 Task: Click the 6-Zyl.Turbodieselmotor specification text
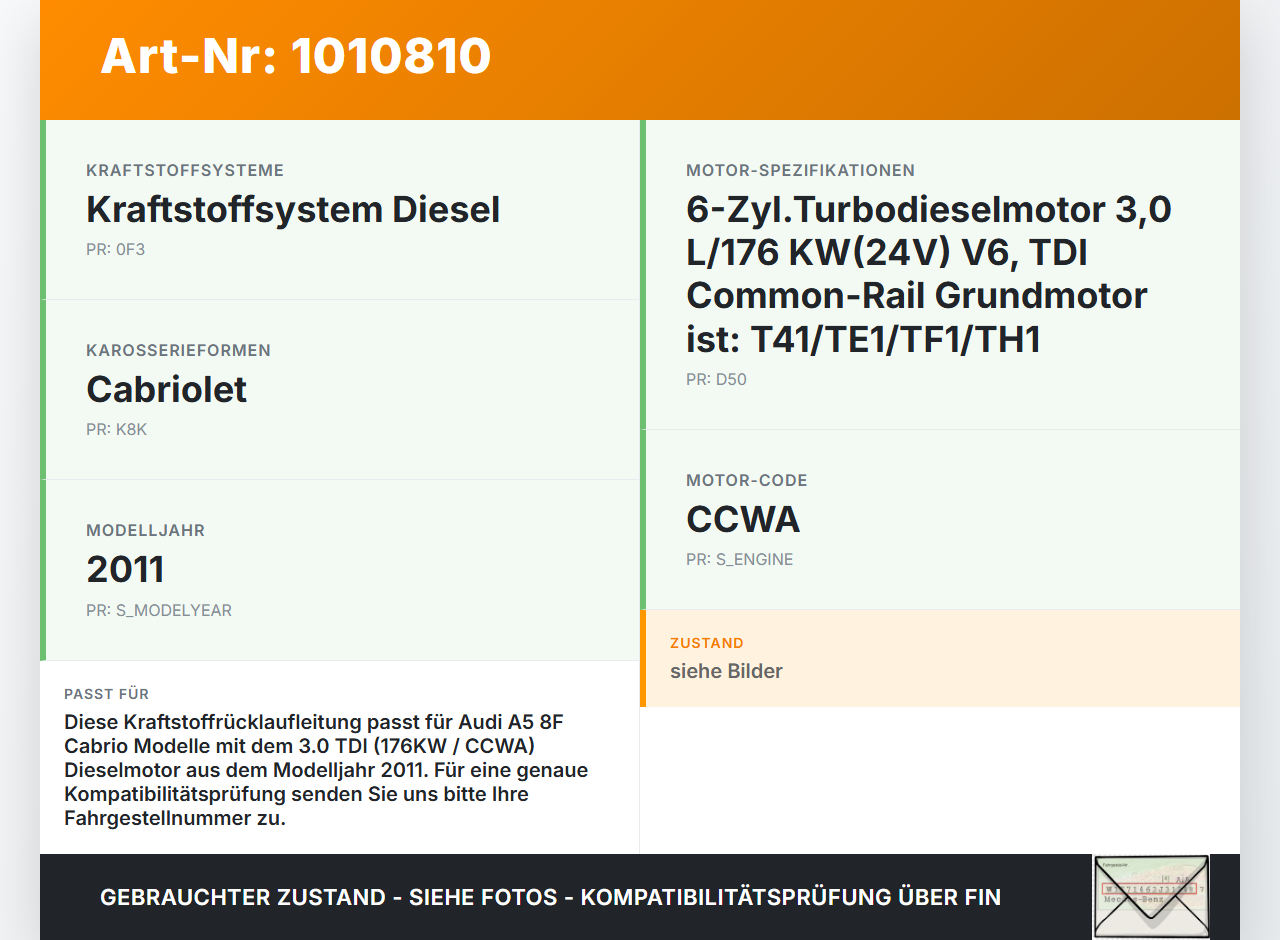pos(929,274)
